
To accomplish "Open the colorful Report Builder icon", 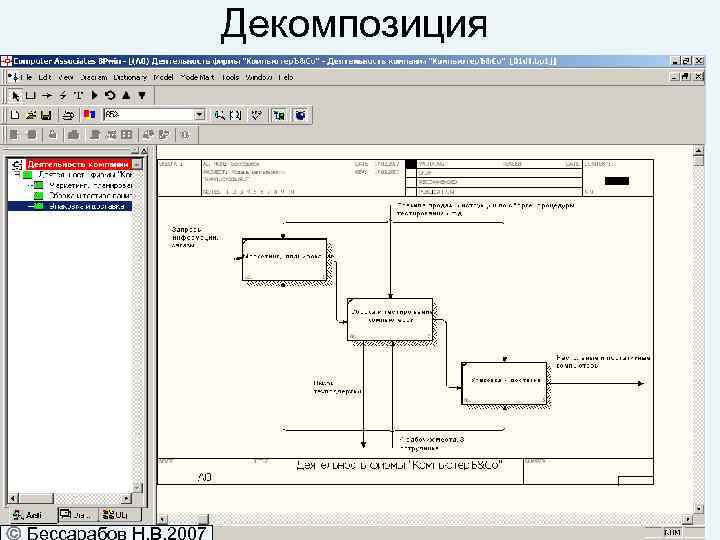I will 89,114.
